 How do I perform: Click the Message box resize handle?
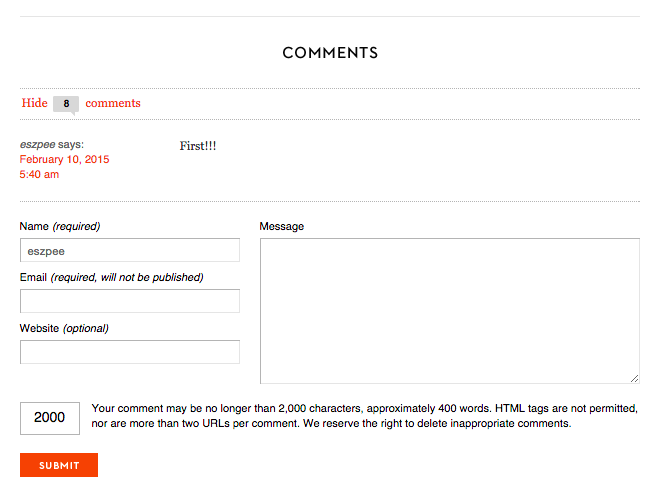(x=634, y=378)
